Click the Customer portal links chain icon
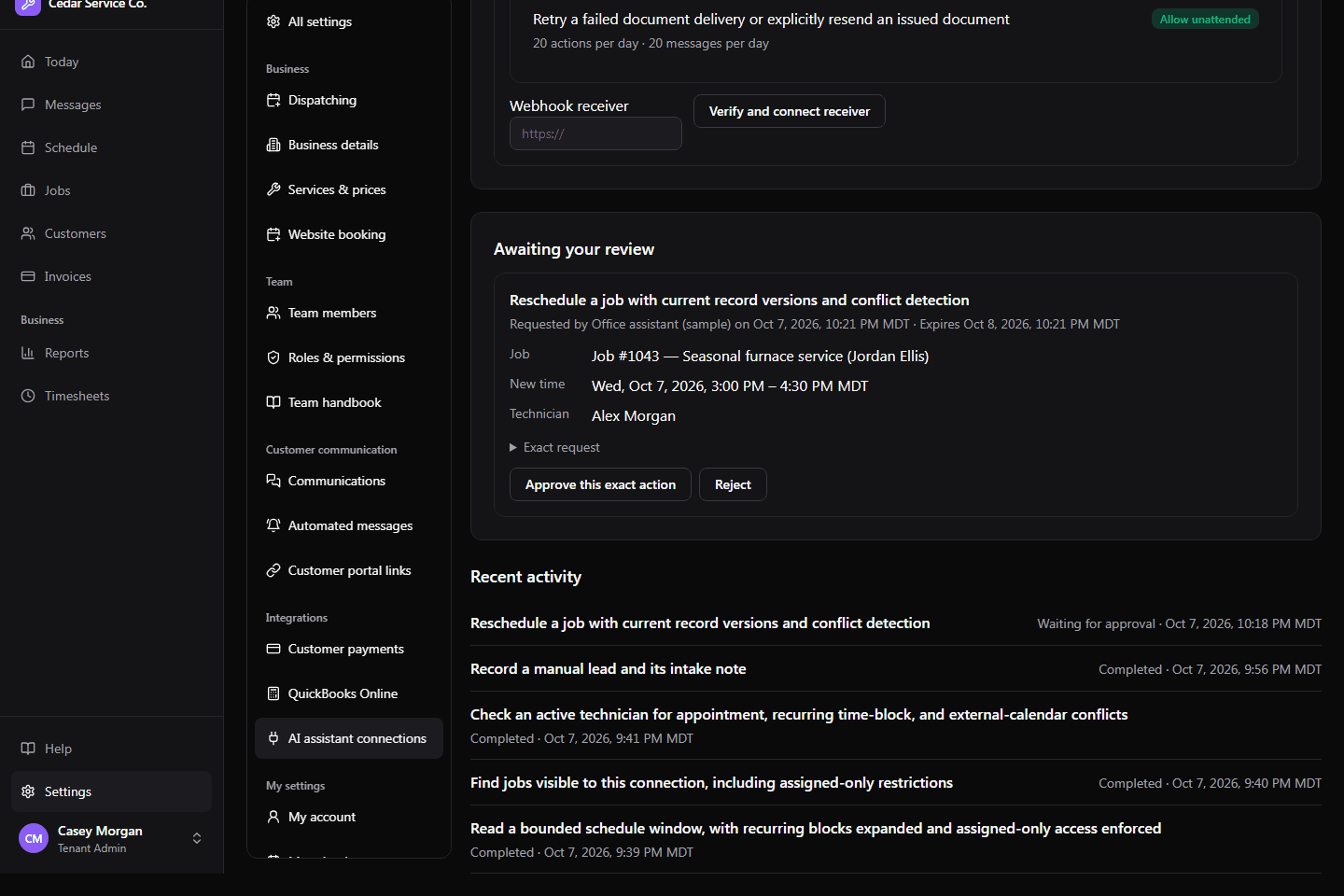This screenshot has height=896, width=1344. point(273,570)
